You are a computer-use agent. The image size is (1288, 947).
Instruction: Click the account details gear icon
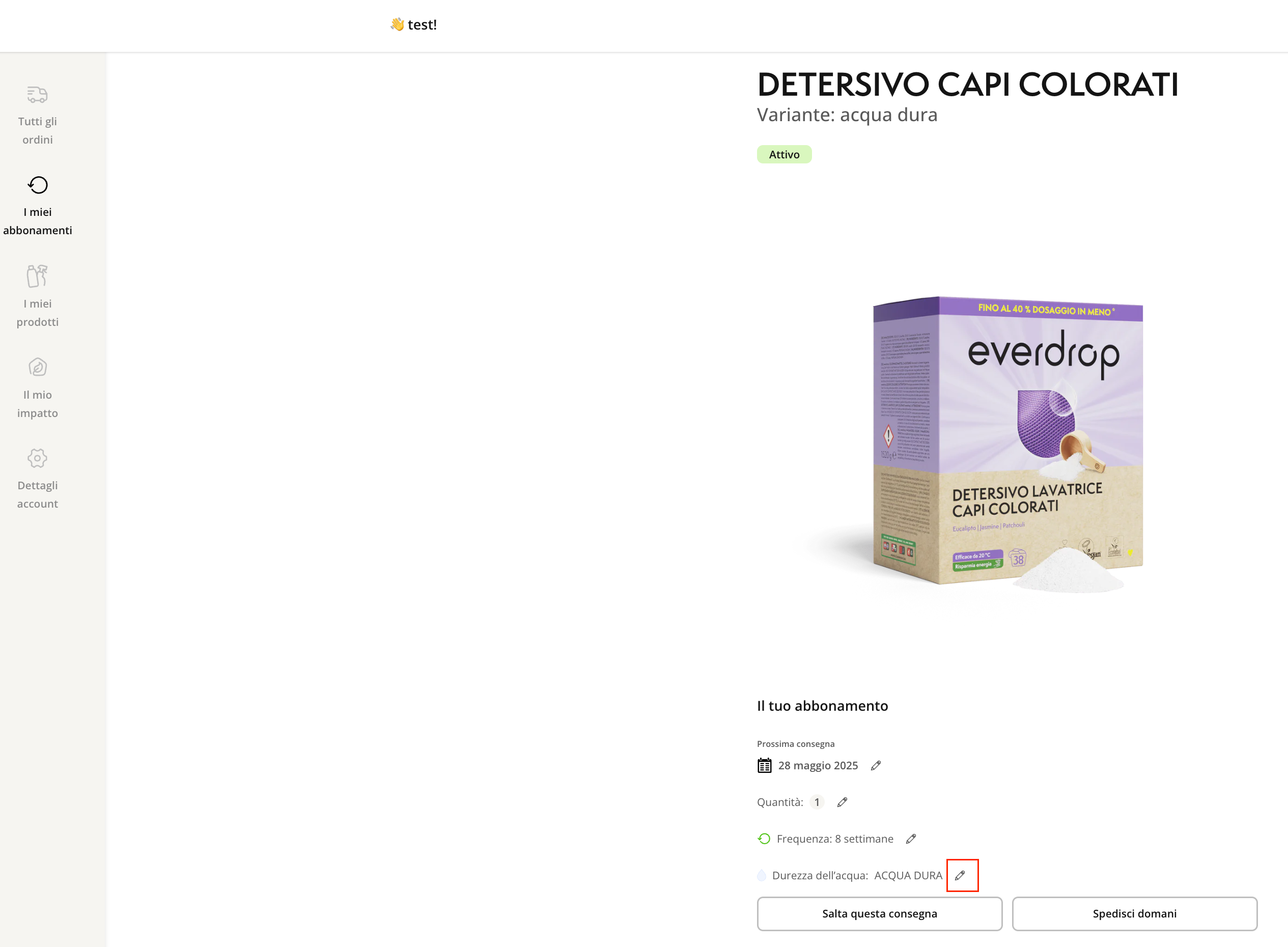tap(37, 458)
